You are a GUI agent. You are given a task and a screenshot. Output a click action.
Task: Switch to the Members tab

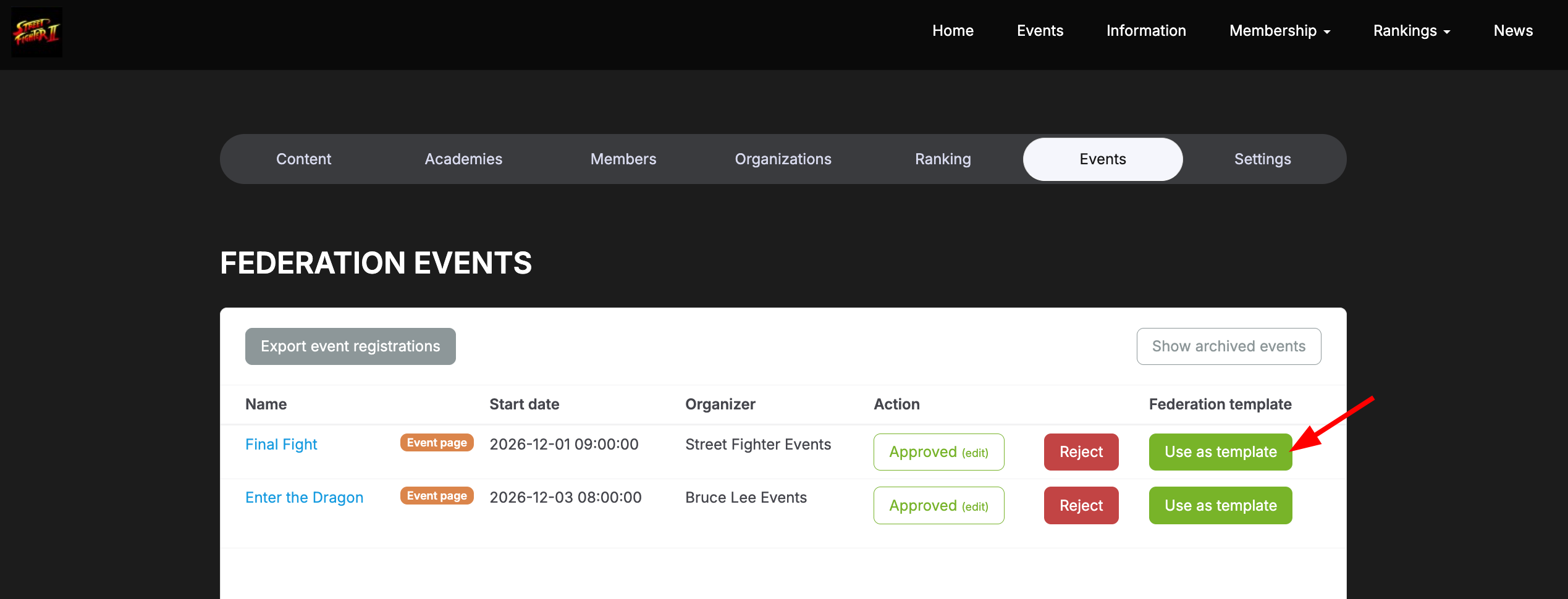click(623, 159)
